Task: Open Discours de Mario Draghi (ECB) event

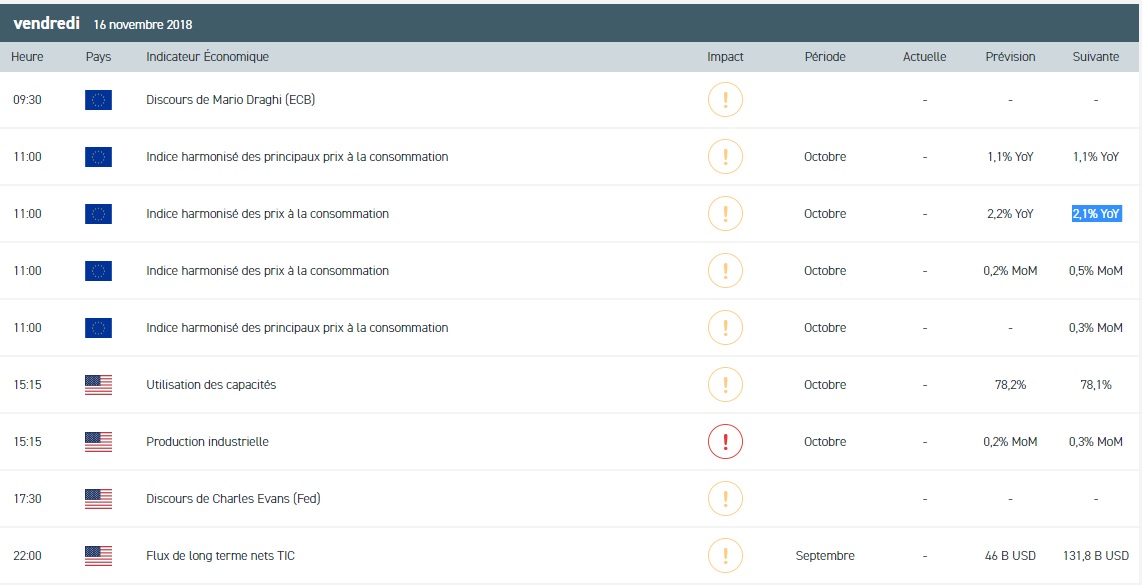Action: tap(231, 100)
